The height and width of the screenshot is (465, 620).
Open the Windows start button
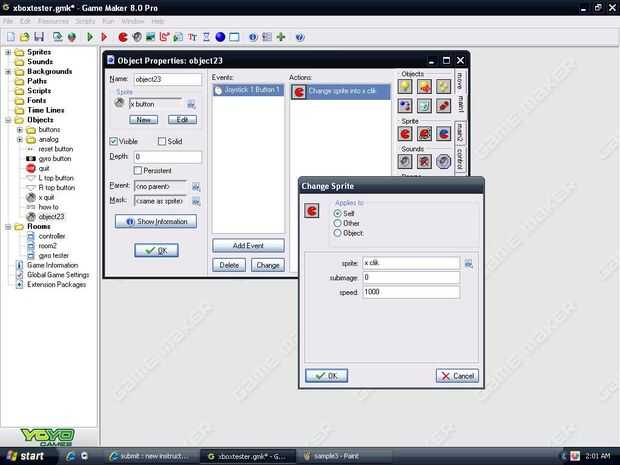25,456
